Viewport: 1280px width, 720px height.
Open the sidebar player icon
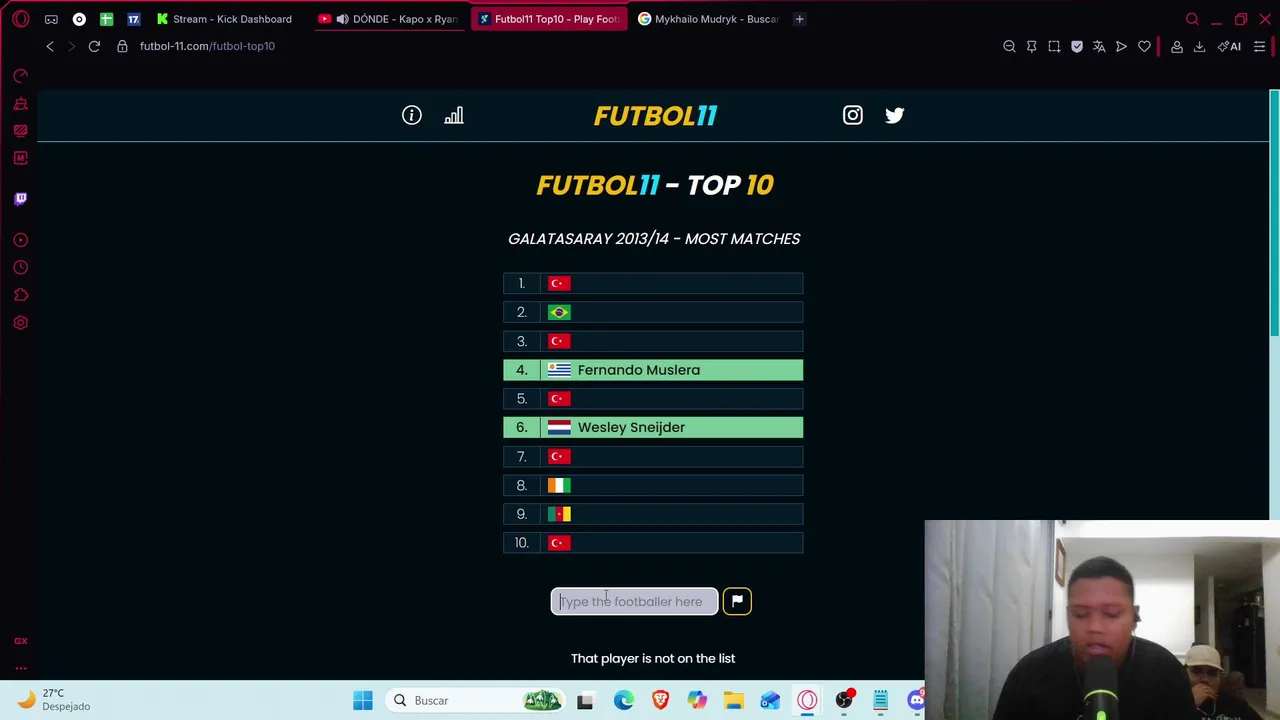pos(20,240)
